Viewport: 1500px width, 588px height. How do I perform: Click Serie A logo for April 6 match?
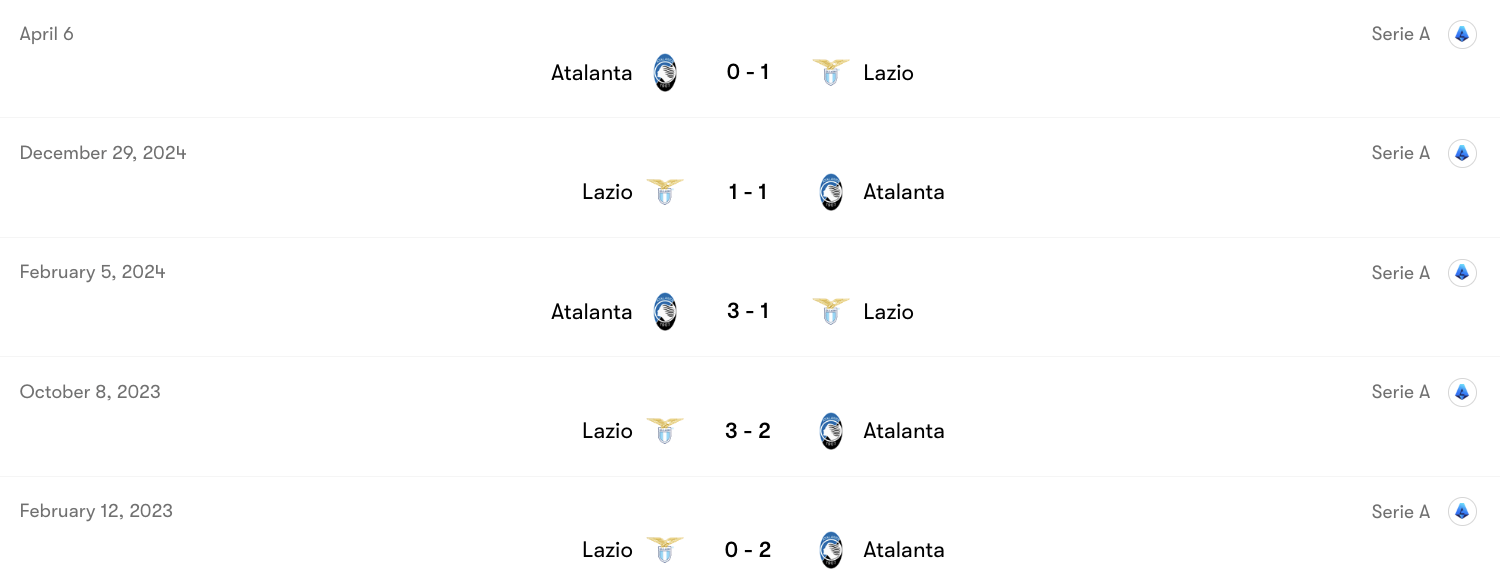click(x=1462, y=35)
